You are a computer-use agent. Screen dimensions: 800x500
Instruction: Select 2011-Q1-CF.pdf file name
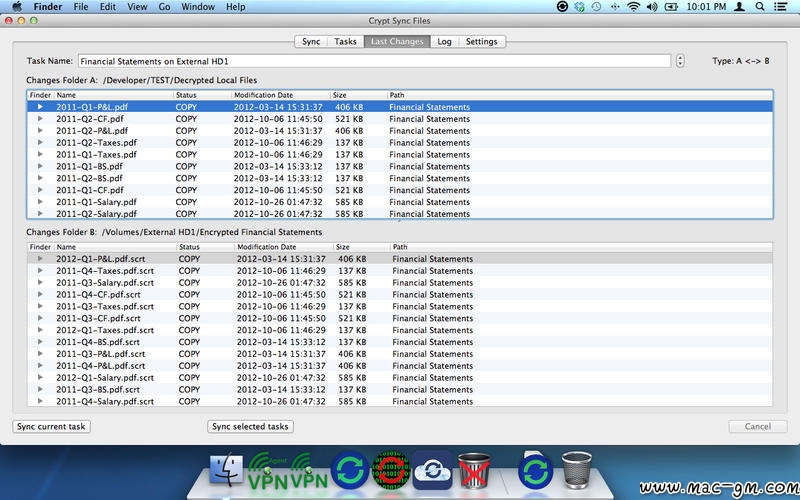point(89,190)
